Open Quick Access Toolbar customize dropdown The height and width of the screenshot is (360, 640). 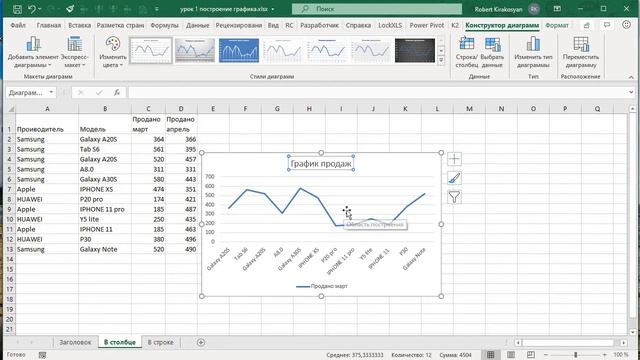click(x=157, y=9)
